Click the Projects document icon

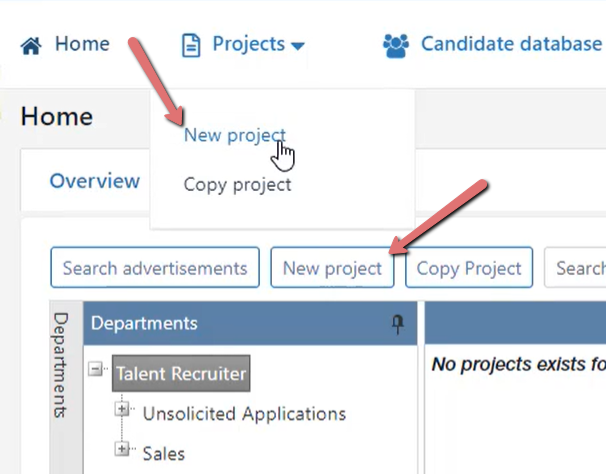pos(191,46)
